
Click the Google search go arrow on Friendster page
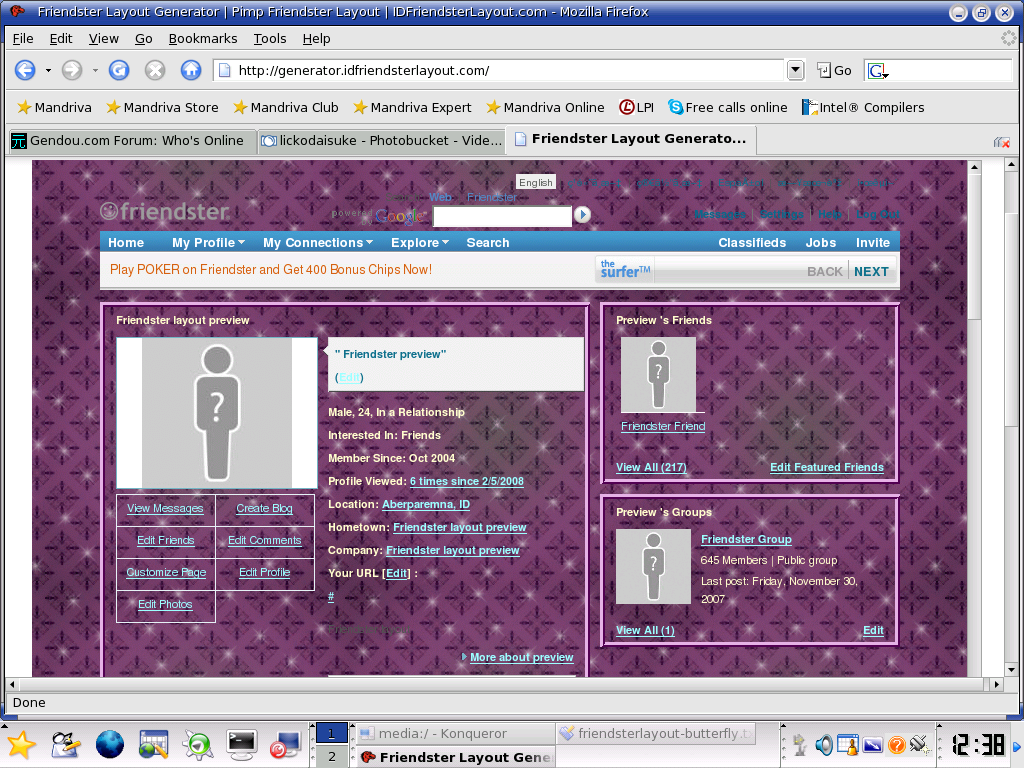click(583, 214)
